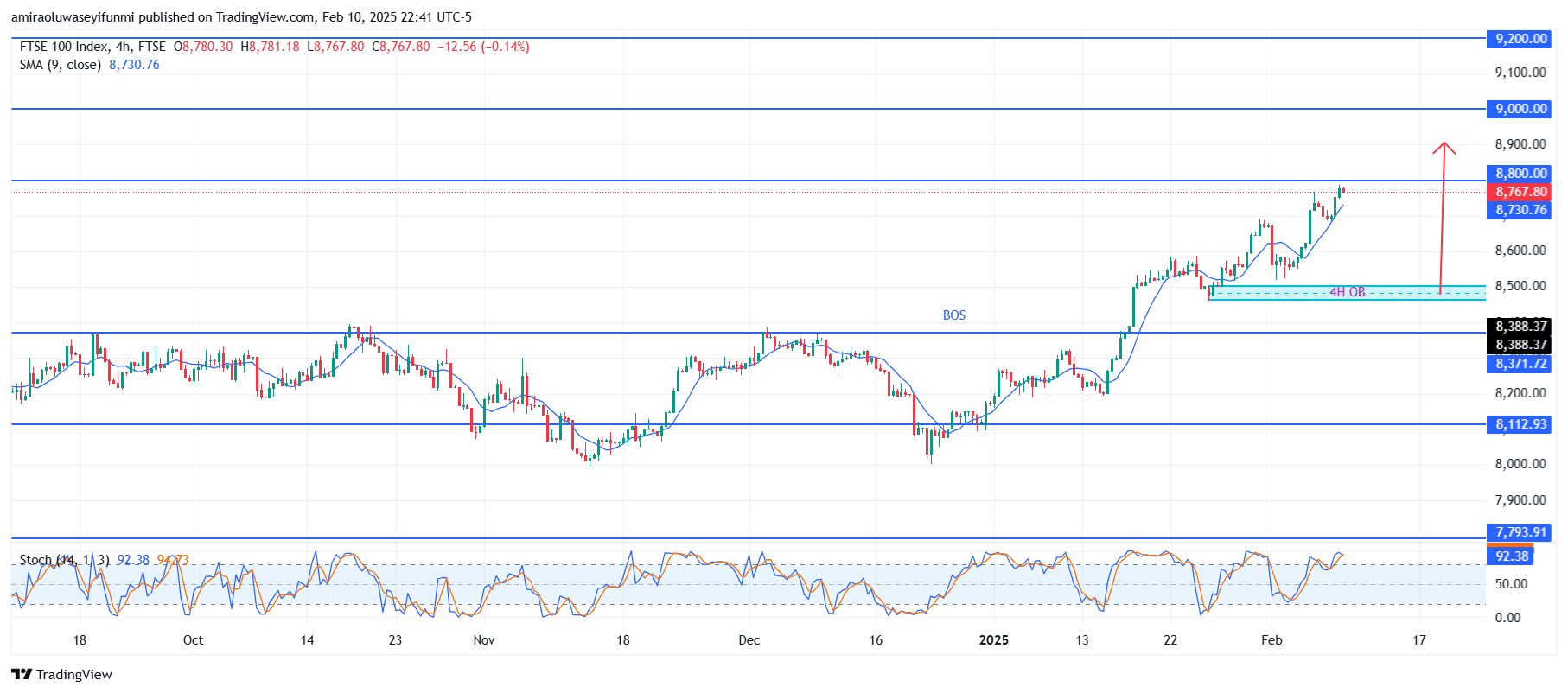Click the 8,500.00 price axis tick

[1520, 286]
